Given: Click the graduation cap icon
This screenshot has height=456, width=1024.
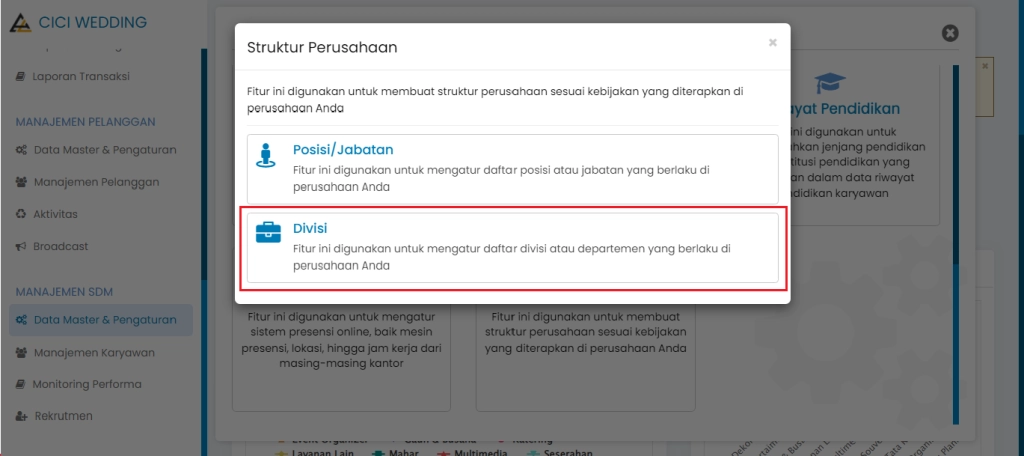Looking at the screenshot, I should point(830,83).
